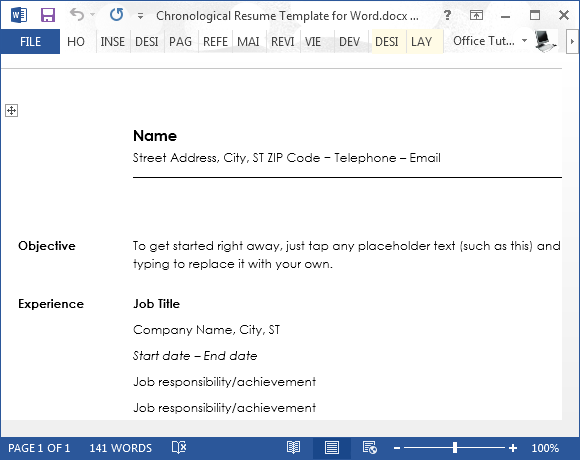
Task: Click the table move handle icon
Action: click(x=11, y=111)
